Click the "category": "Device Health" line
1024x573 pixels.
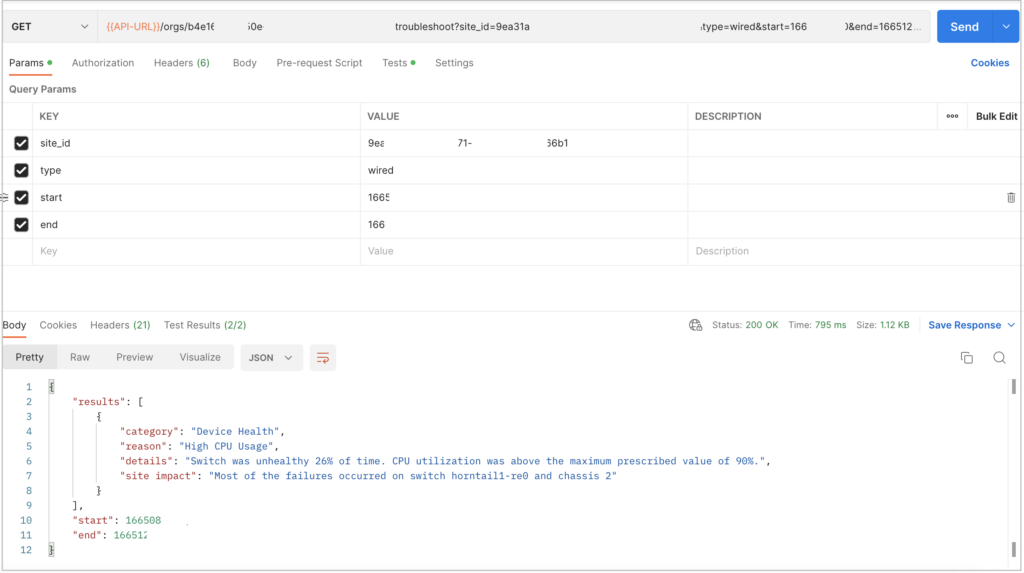202,432
